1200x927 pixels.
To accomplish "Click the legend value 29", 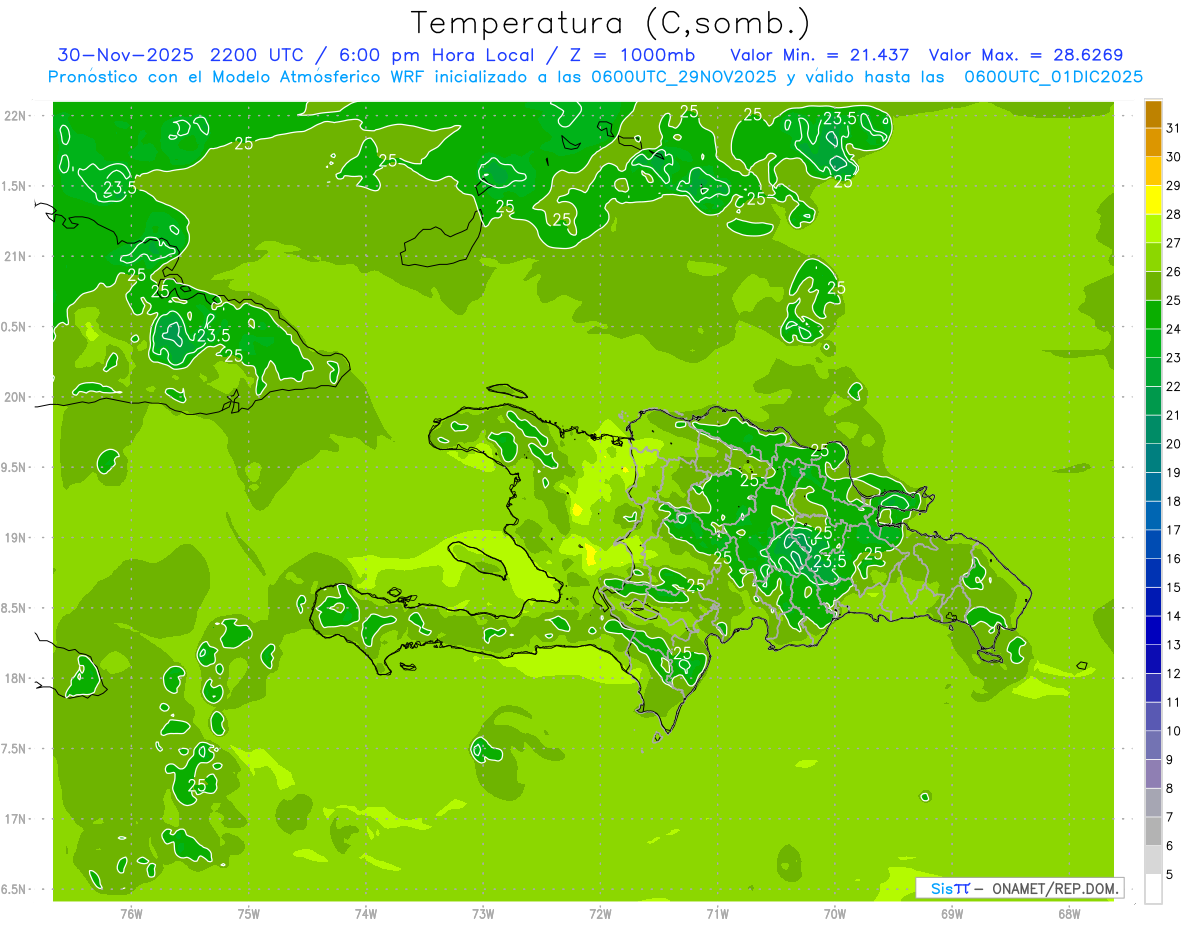I will tap(1174, 186).
